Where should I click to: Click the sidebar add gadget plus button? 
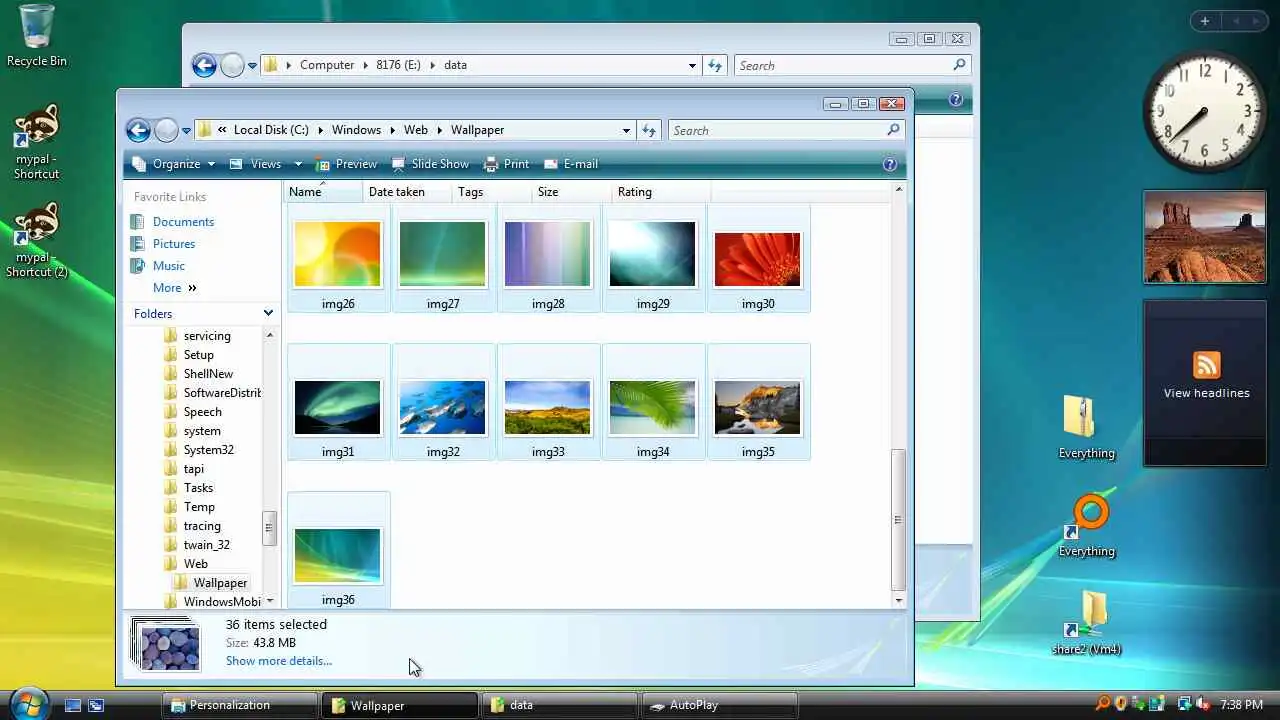(x=1205, y=21)
